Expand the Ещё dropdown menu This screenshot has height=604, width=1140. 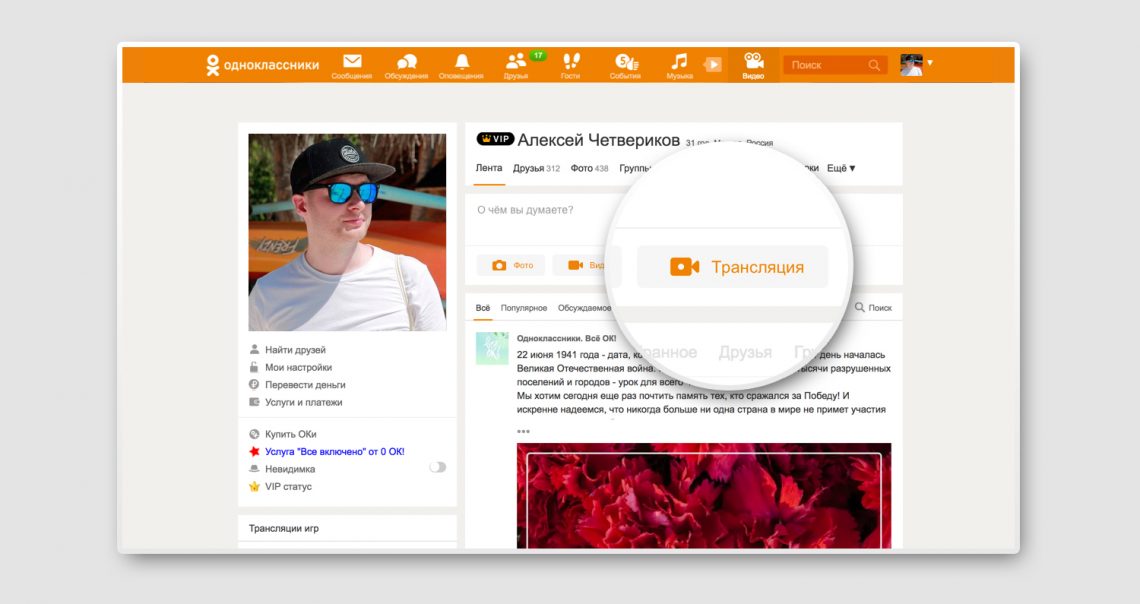[838, 168]
